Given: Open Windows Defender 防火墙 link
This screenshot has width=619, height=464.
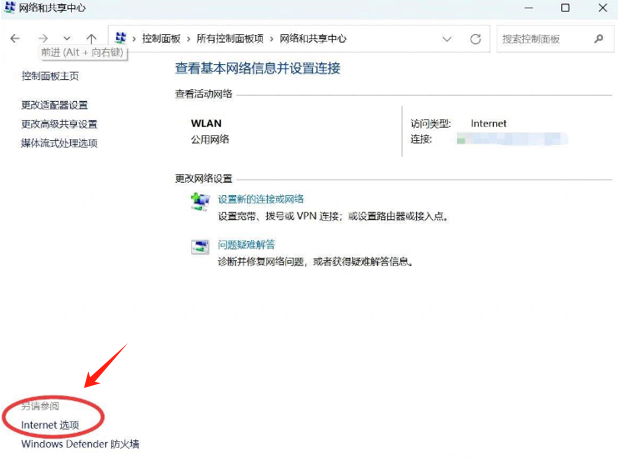Looking at the screenshot, I should coord(80,444).
